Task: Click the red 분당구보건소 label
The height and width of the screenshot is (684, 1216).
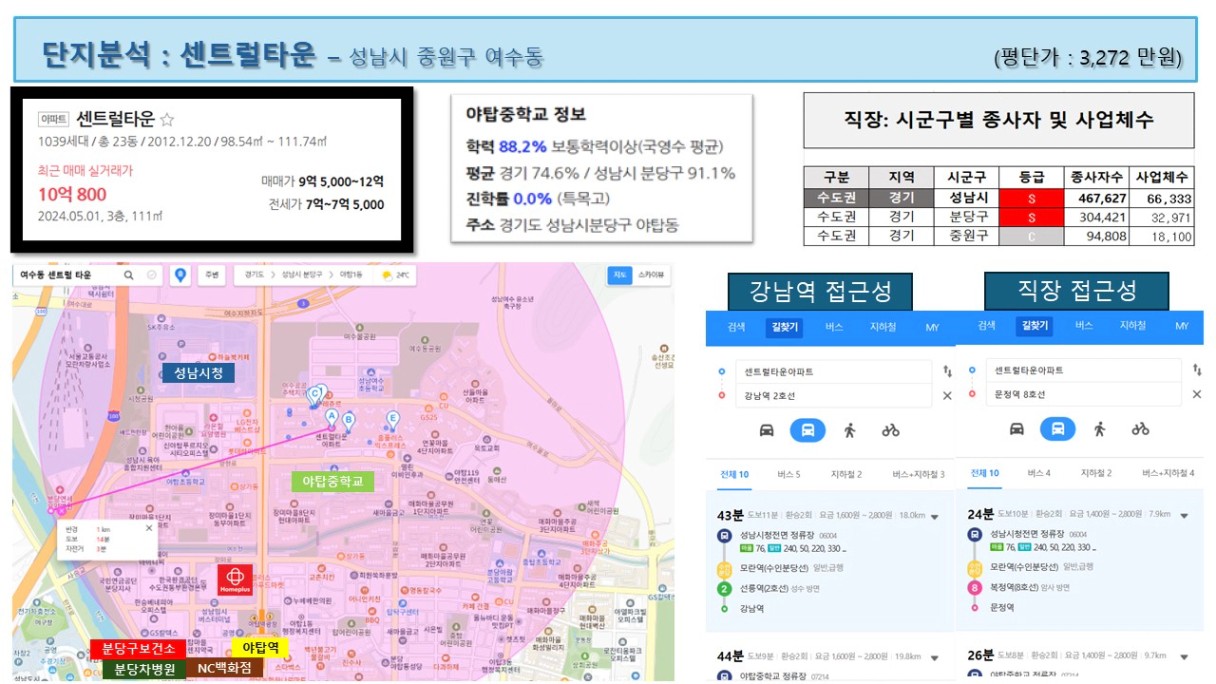Action: (x=136, y=649)
